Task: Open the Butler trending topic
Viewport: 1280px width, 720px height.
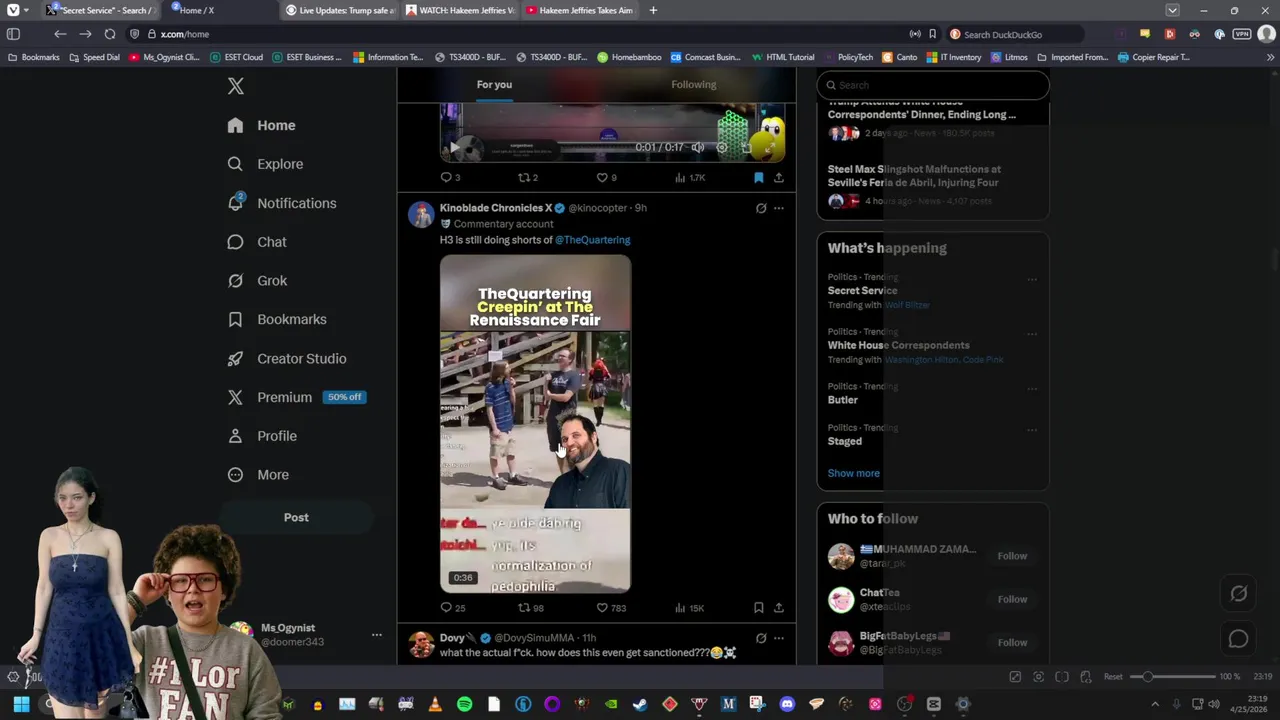Action: click(843, 400)
